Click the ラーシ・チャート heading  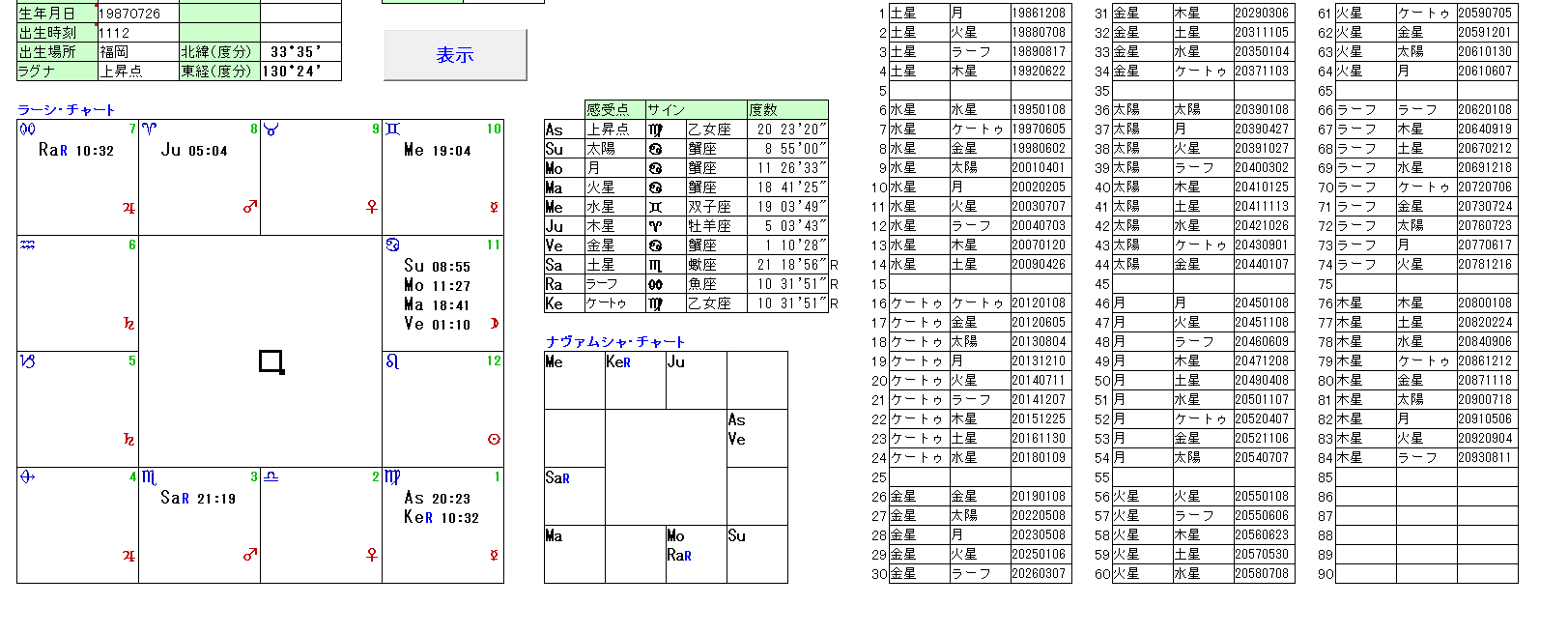[66, 110]
